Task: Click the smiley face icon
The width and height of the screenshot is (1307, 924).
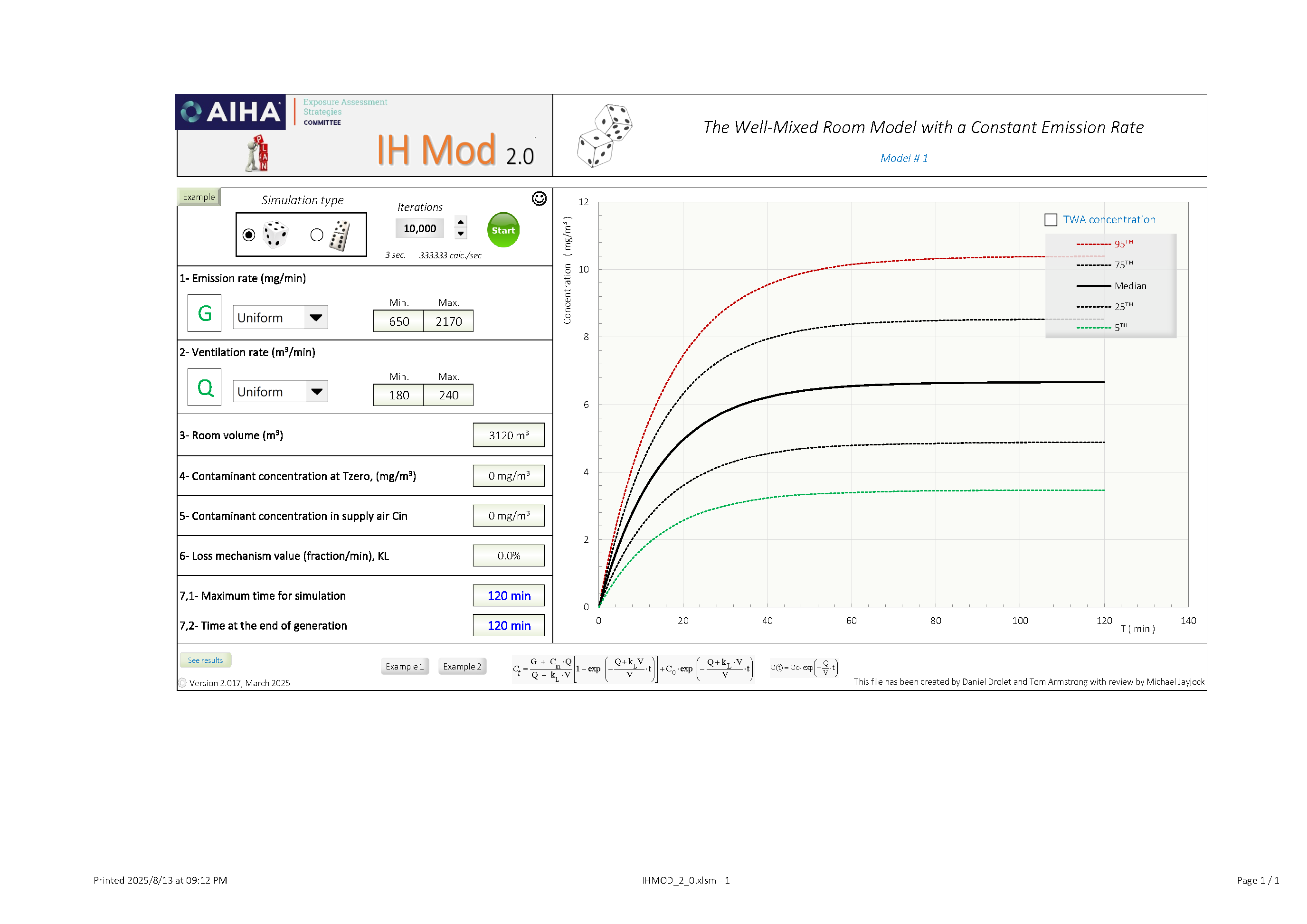Action: coord(539,198)
